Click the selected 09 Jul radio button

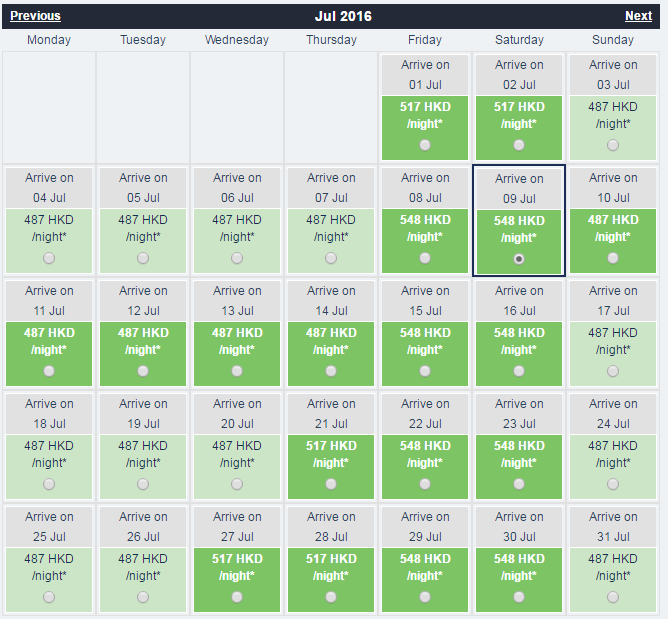(519, 258)
